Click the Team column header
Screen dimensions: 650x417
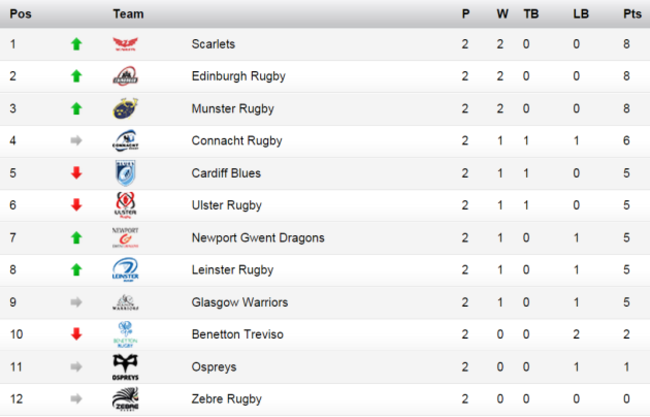[128, 14]
